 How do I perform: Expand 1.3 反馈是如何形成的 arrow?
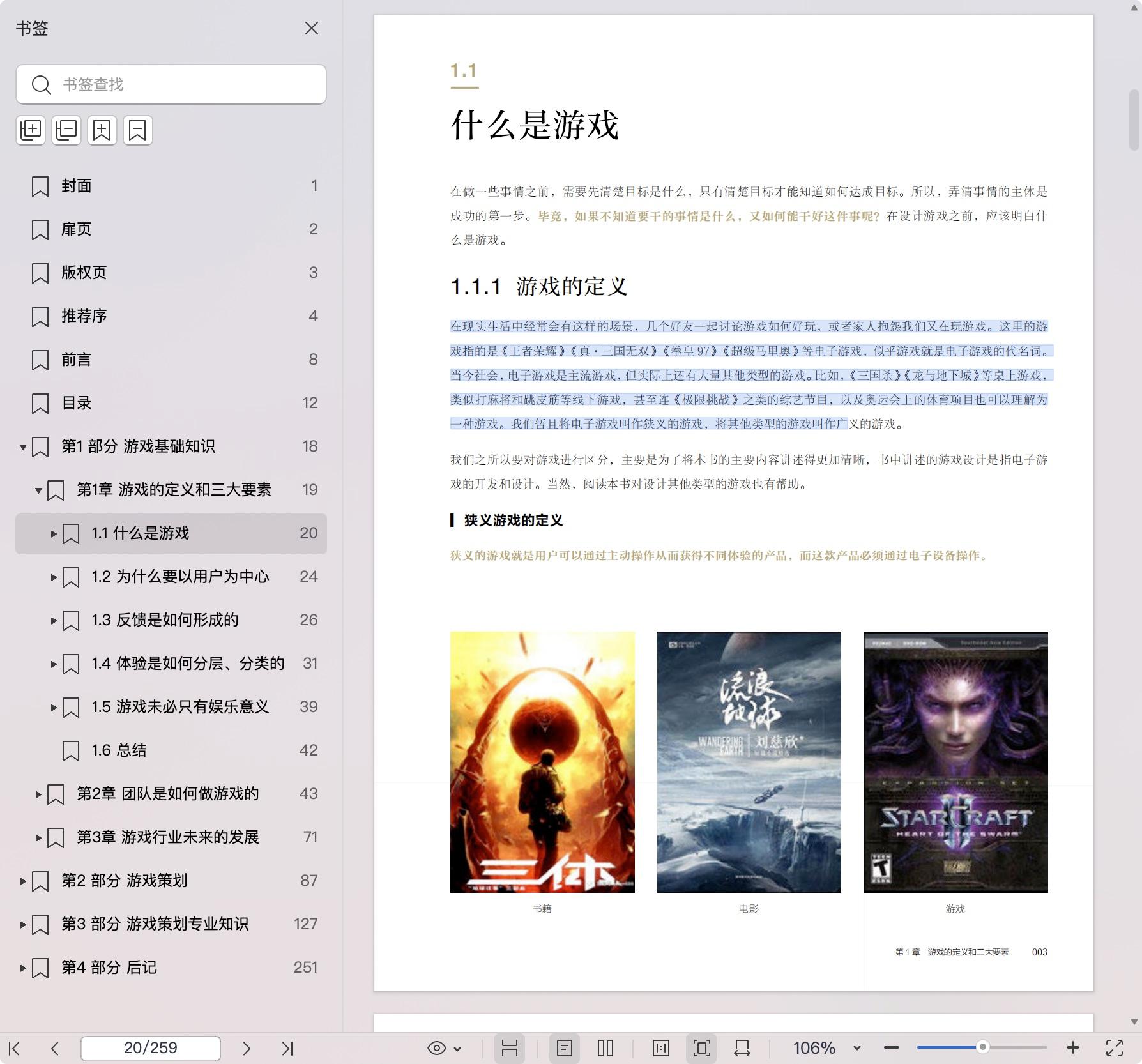click(54, 621)
